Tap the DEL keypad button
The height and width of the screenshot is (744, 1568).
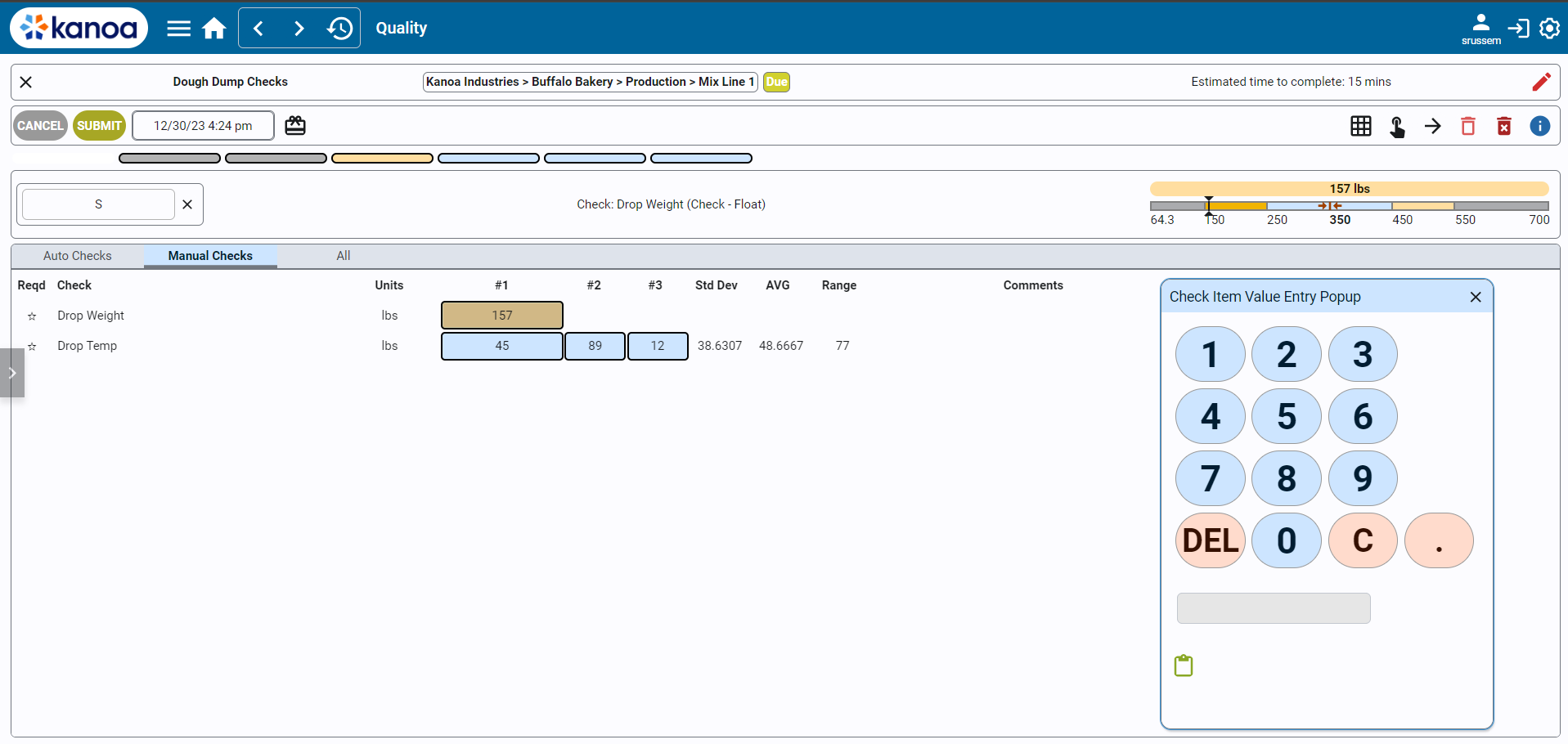tap(1211, 540)
